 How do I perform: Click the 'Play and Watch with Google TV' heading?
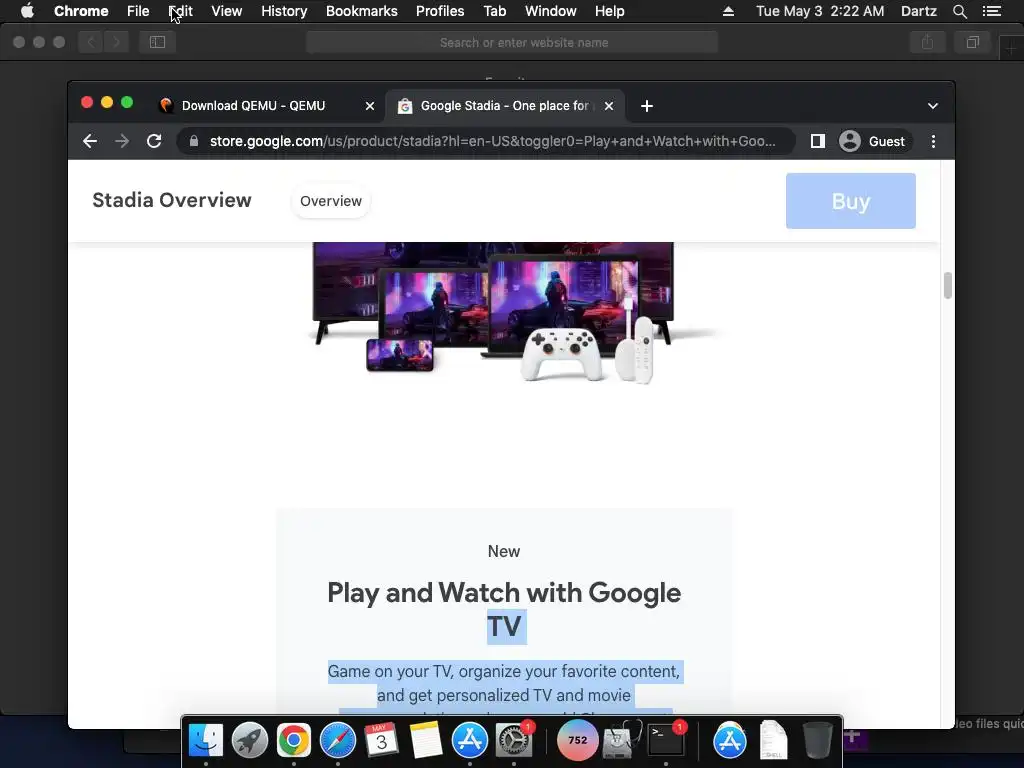[x=504, y=609]
